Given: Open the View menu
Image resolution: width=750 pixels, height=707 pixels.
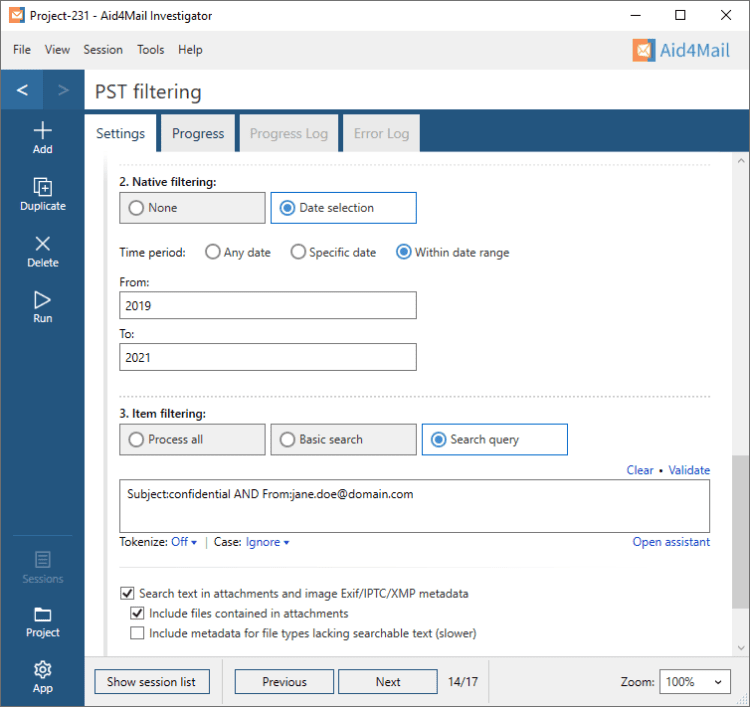Looking at the screenshot, I should pos(57,50).
